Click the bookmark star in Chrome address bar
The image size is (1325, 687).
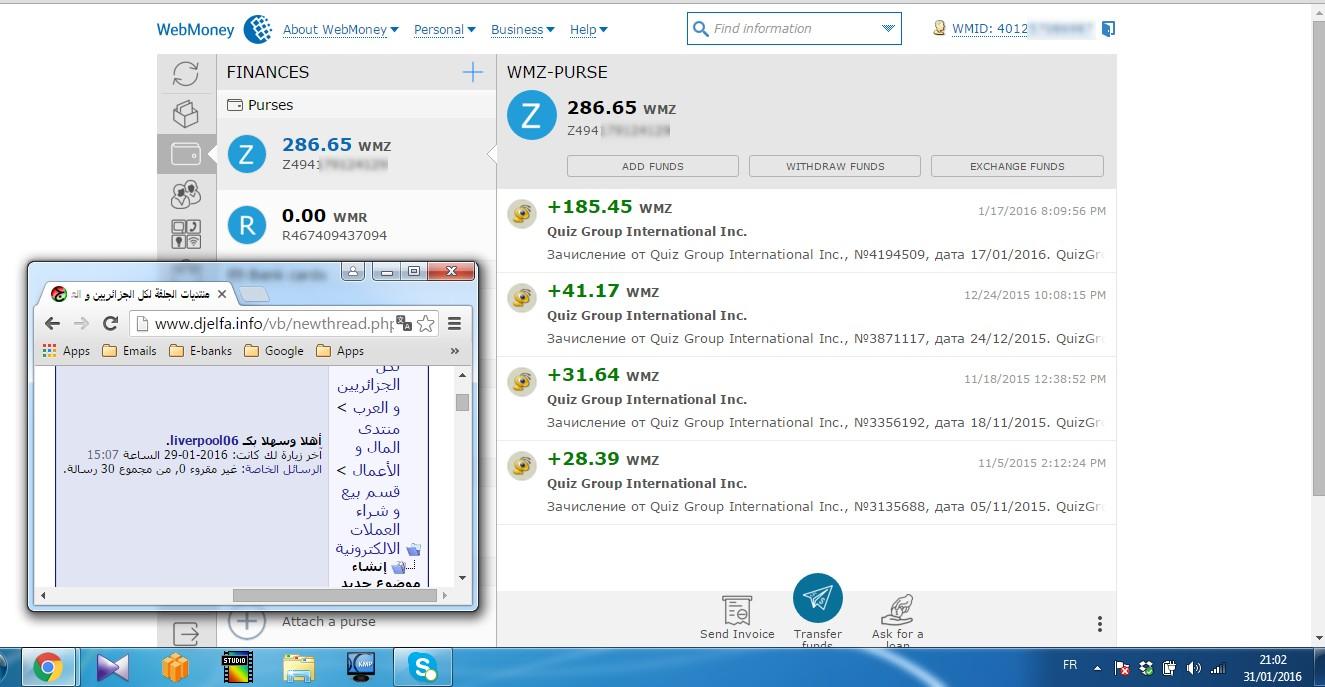(426, 323)
